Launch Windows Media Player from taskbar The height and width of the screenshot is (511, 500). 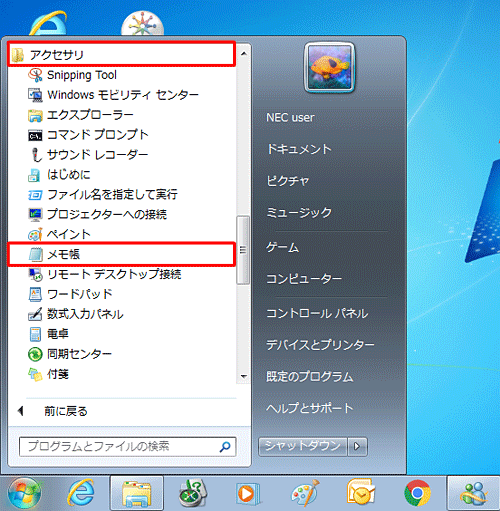(x=248, y=493)
